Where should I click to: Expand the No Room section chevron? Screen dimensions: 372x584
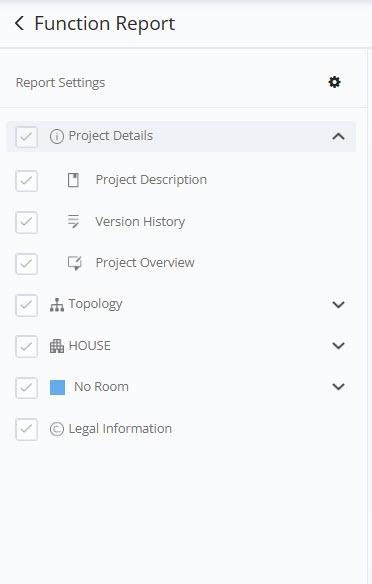338,387
